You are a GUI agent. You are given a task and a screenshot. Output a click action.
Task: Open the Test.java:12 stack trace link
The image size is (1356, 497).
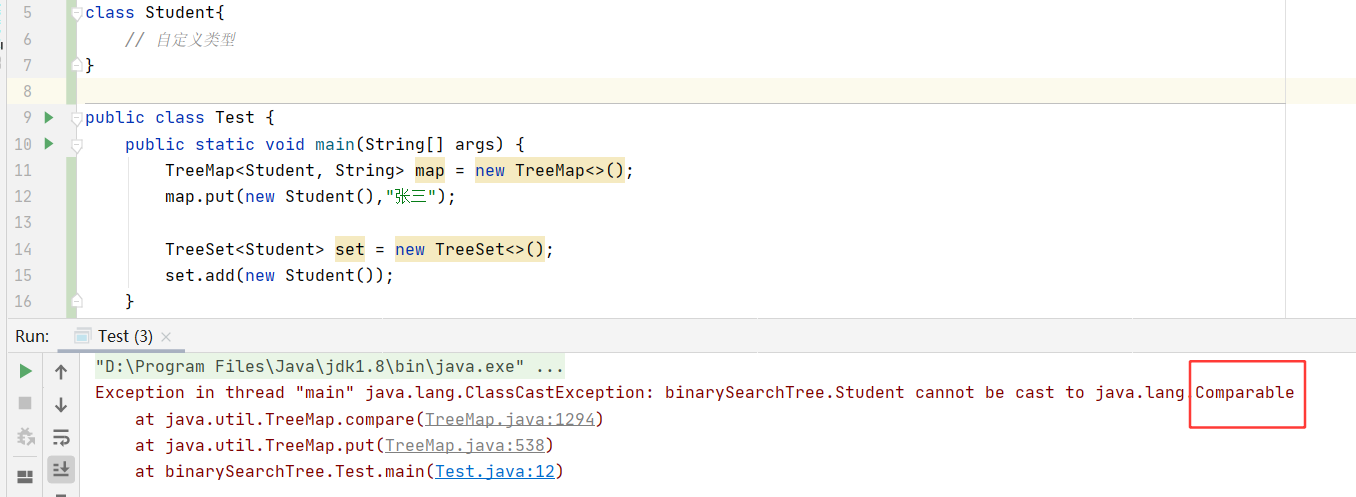point(495,471)
